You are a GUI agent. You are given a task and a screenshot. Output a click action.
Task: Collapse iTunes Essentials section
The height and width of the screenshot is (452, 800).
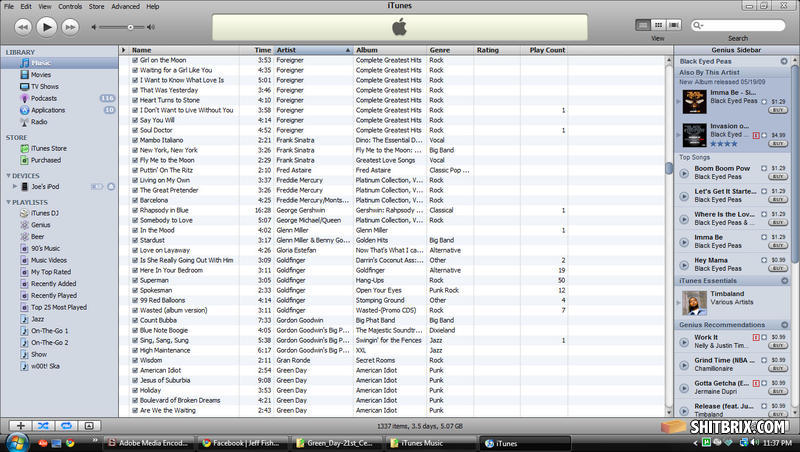(x=784, y=281)
